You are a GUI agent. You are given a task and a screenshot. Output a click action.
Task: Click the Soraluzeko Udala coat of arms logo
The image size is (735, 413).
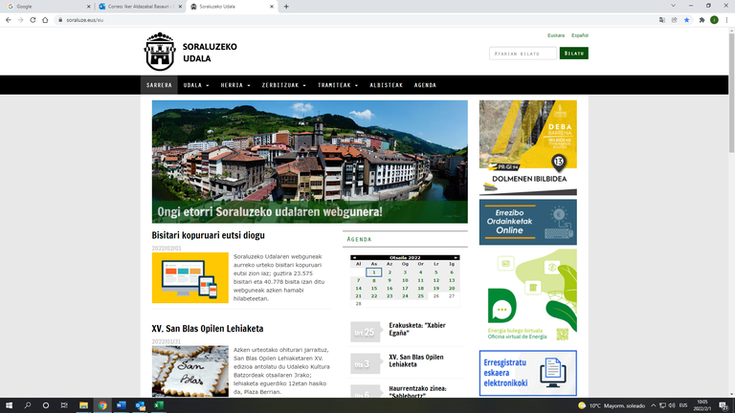pos(160,52)
